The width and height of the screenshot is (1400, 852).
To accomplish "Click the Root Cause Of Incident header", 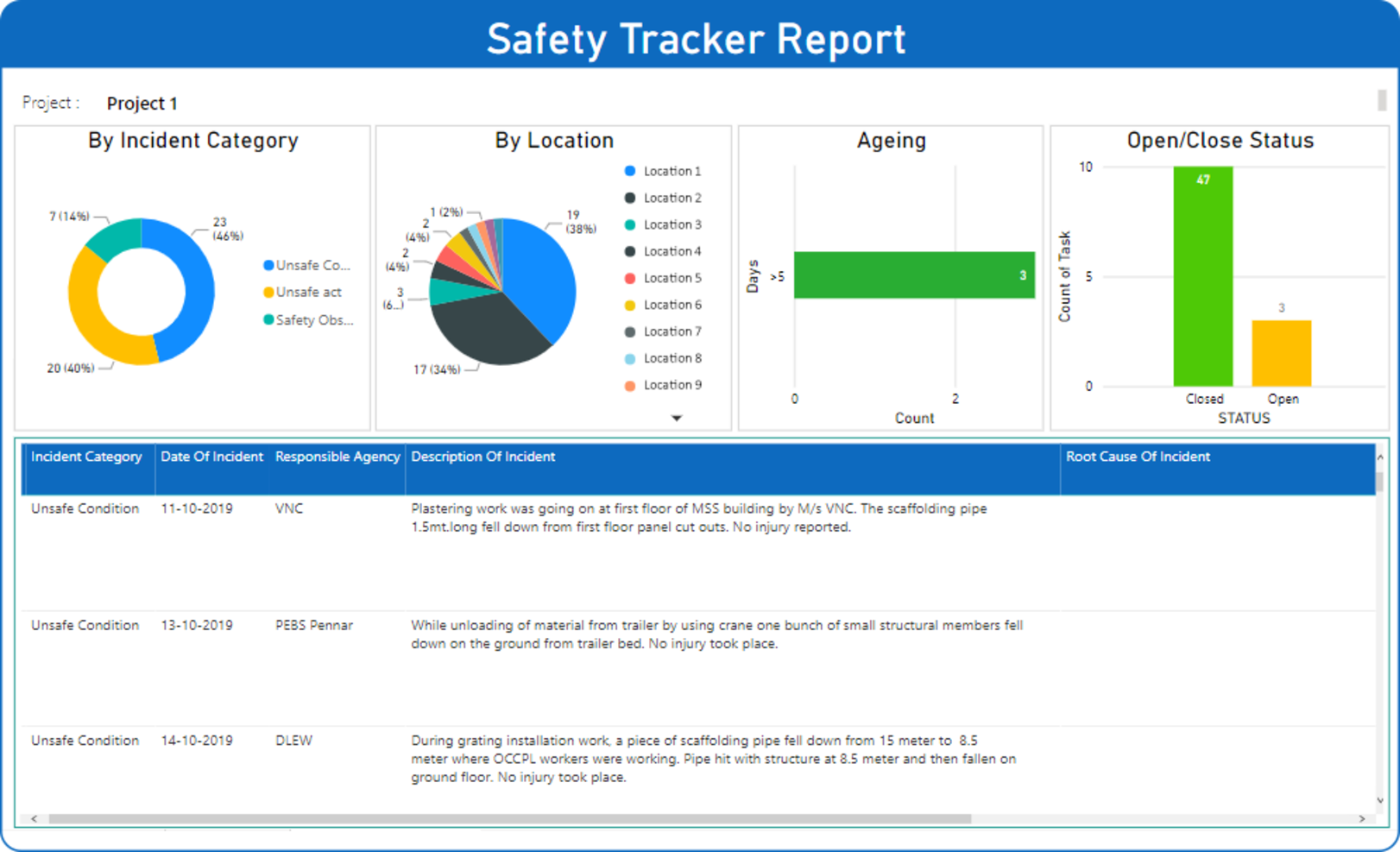I will tap(1138, 457).
